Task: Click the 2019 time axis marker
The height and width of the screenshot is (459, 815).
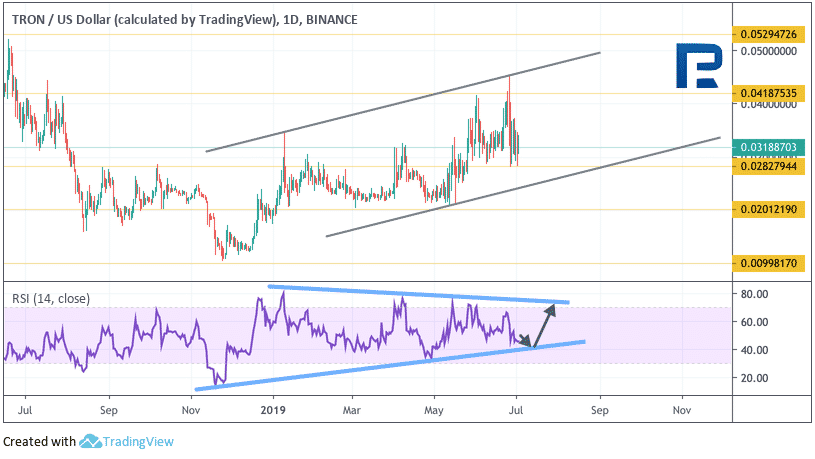Action: coord(273,410)
